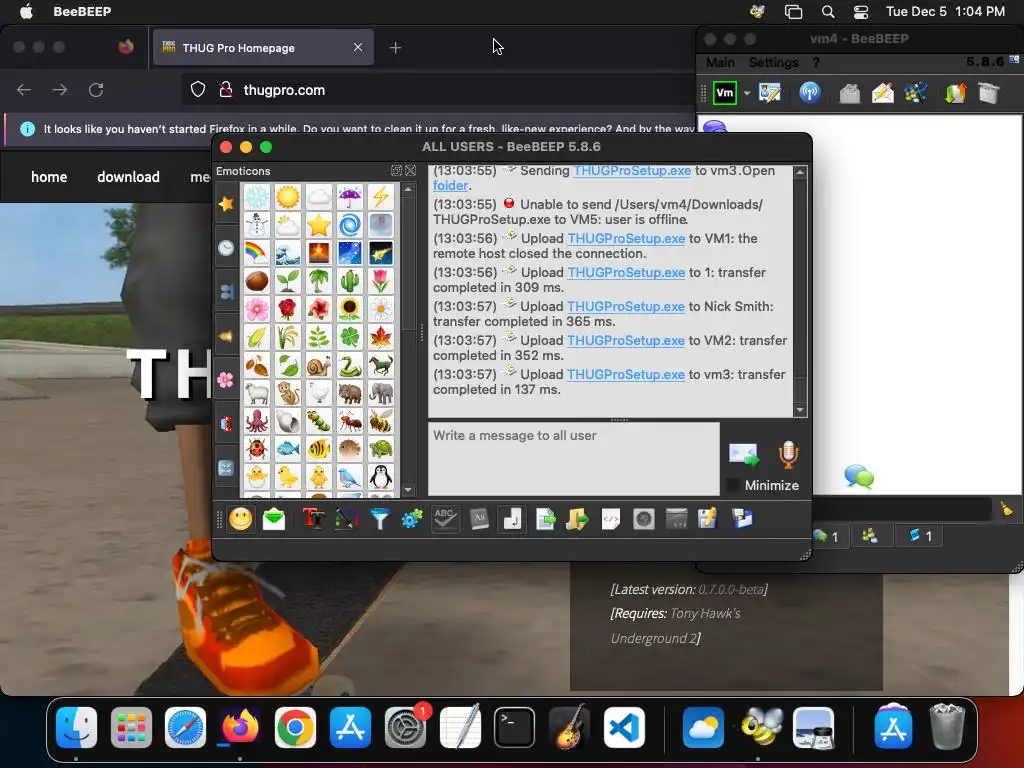Image resolution: width=1024 pixels, height=768 pixels.
Task: Click the Vm user avatar status button
Action: (x=725, y=93)
